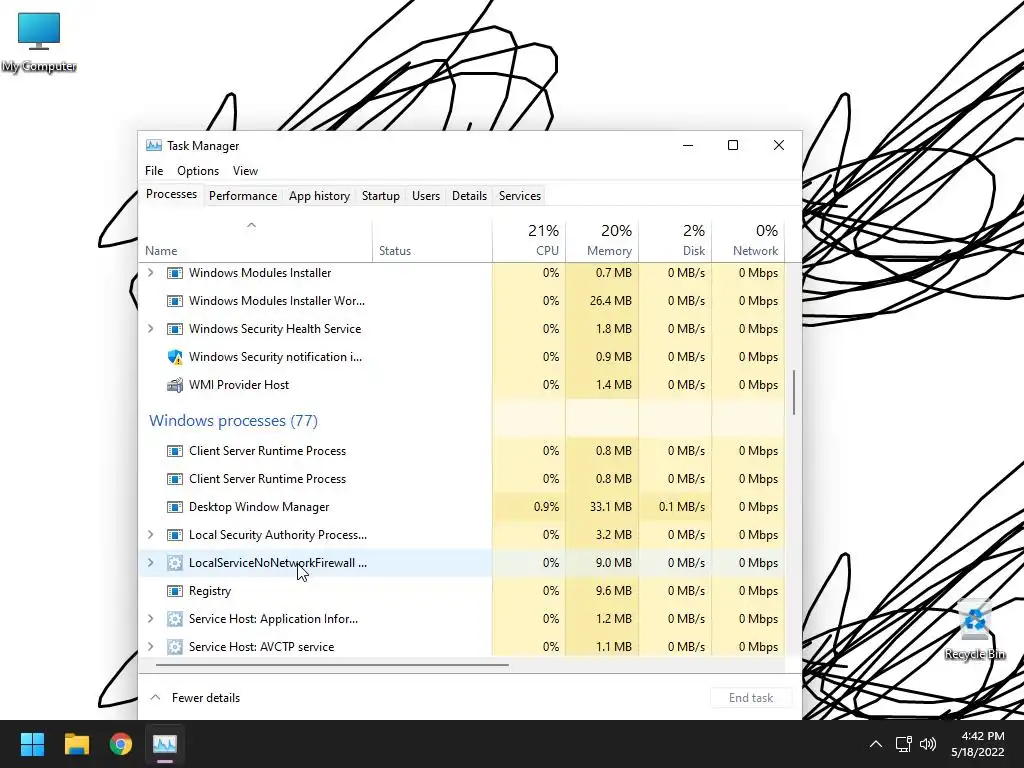Expand the Windows Security Health Service group

point(151,329)
